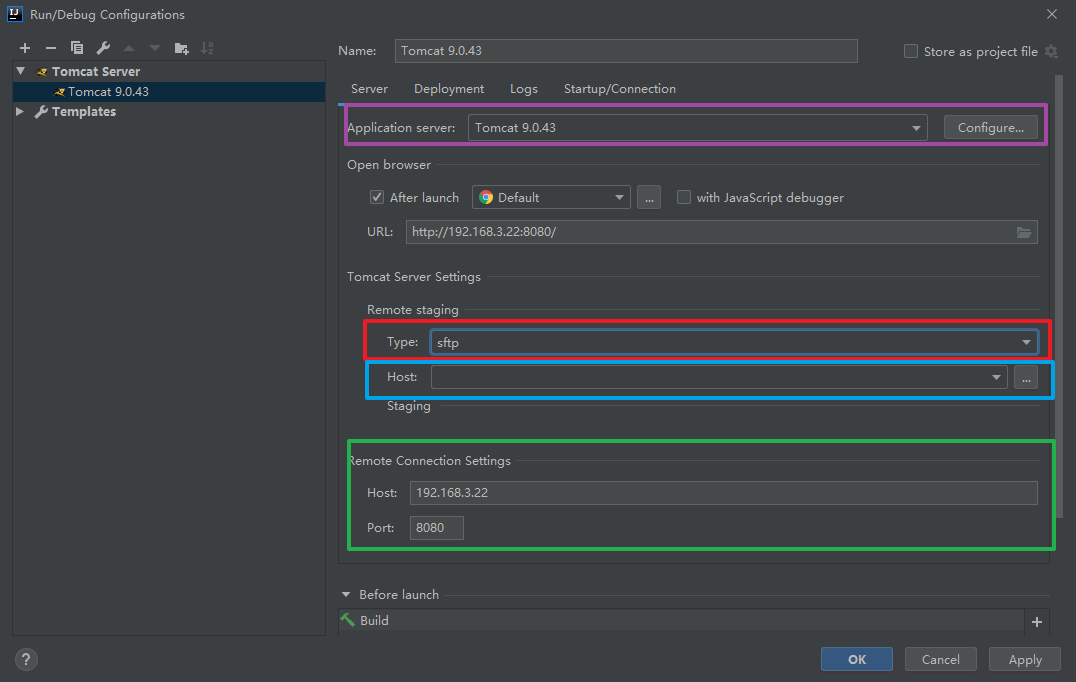Select the Build task row

pyautogui.click(x=680, y=620)
